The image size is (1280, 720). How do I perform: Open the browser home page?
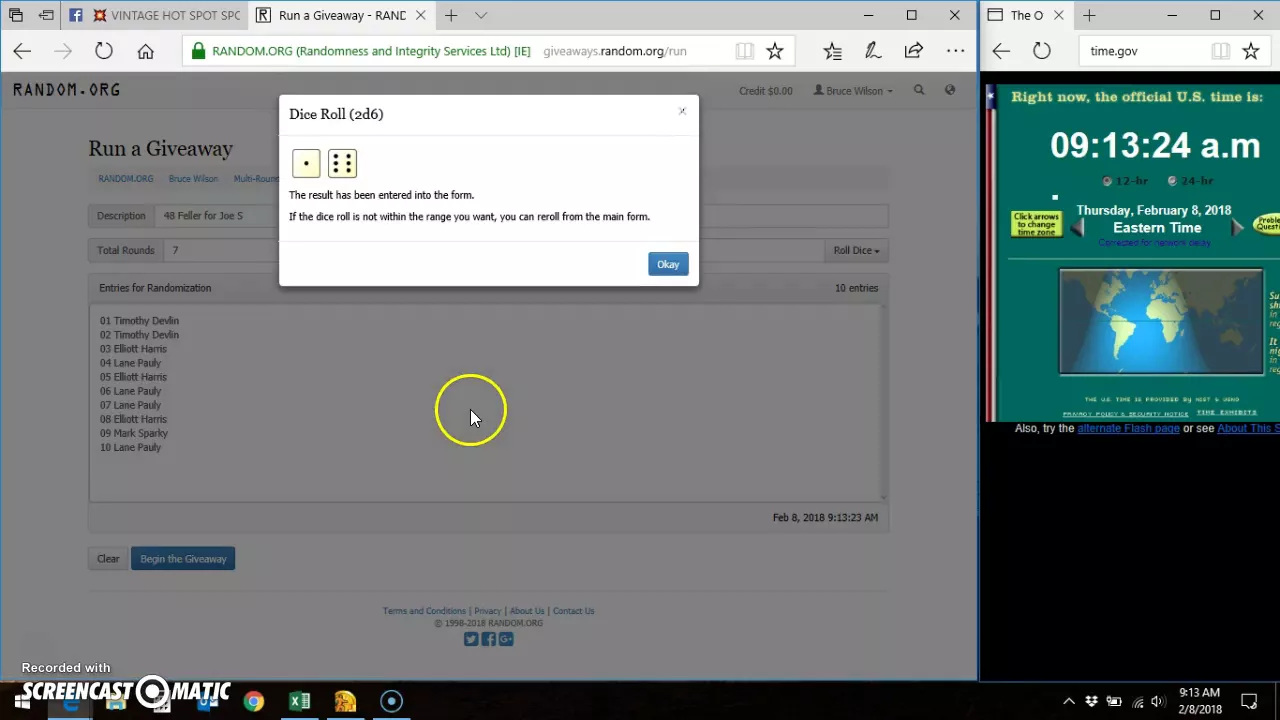pyautogui.click(x=145, y=51)
